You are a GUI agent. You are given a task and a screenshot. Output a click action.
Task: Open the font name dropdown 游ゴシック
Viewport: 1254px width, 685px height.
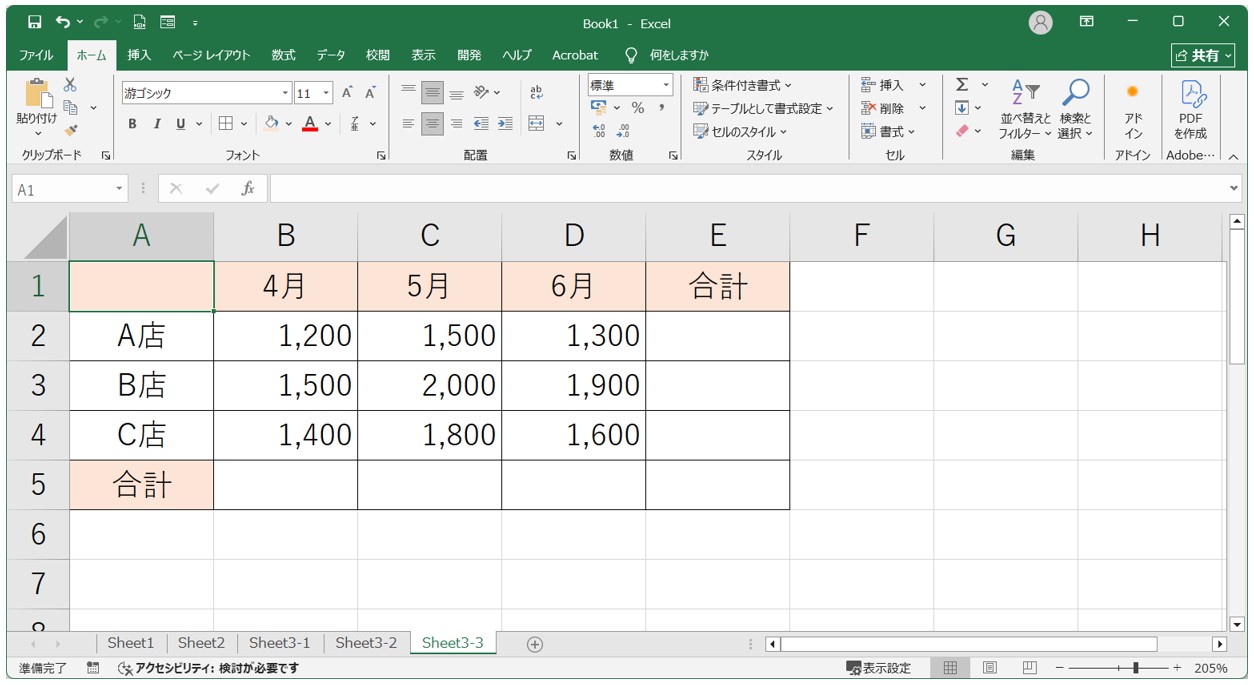[285, 93]
